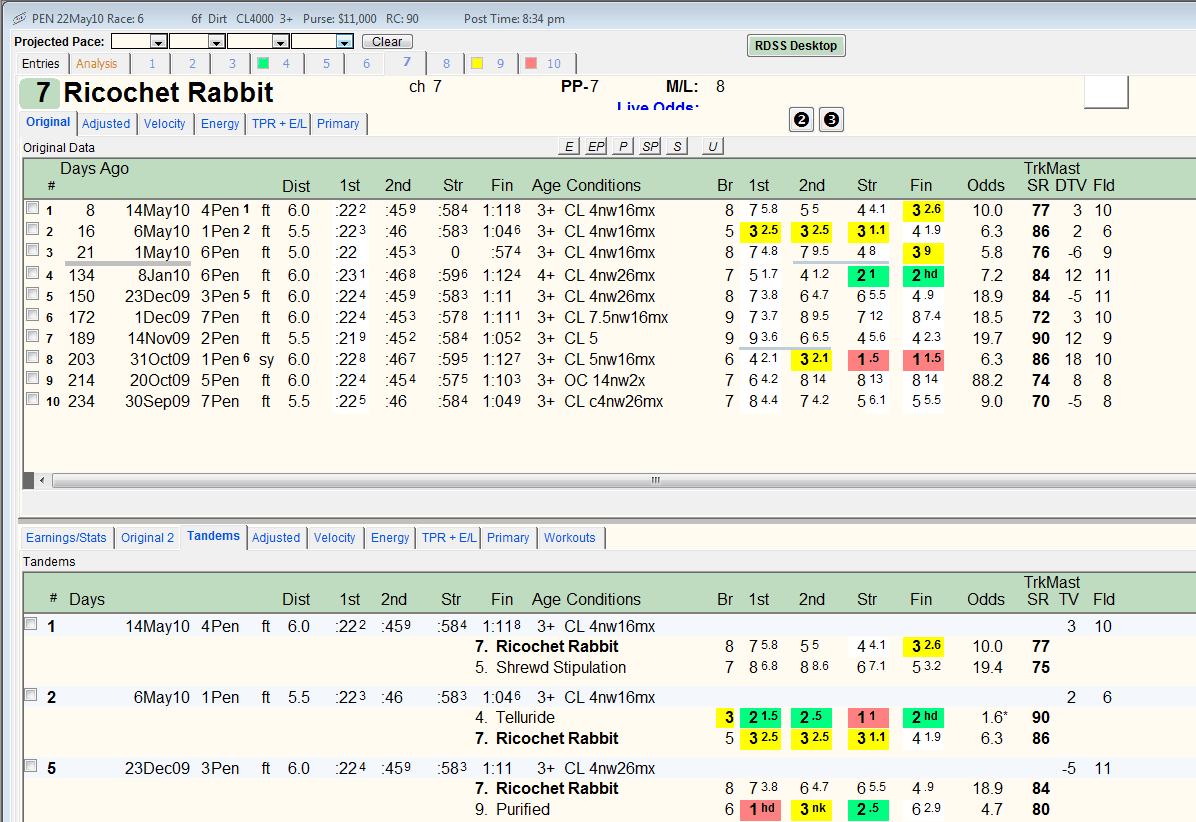Click the circled number 2 icon
This screenshot has height=822, width=1196.
pos(801,120)
